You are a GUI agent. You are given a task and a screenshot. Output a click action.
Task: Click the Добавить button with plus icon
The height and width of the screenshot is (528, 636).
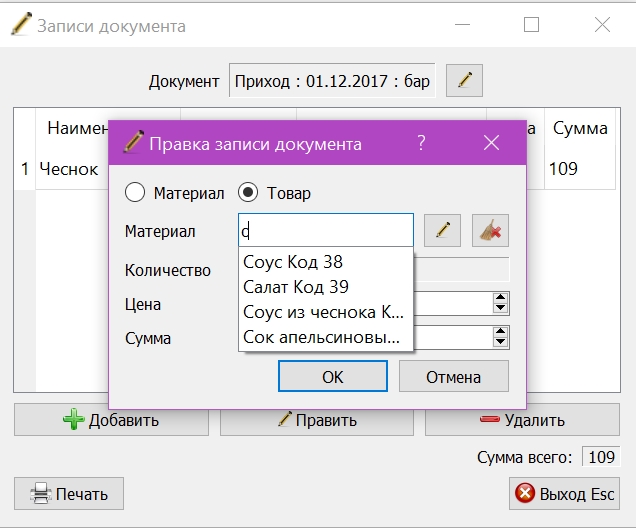111,420
